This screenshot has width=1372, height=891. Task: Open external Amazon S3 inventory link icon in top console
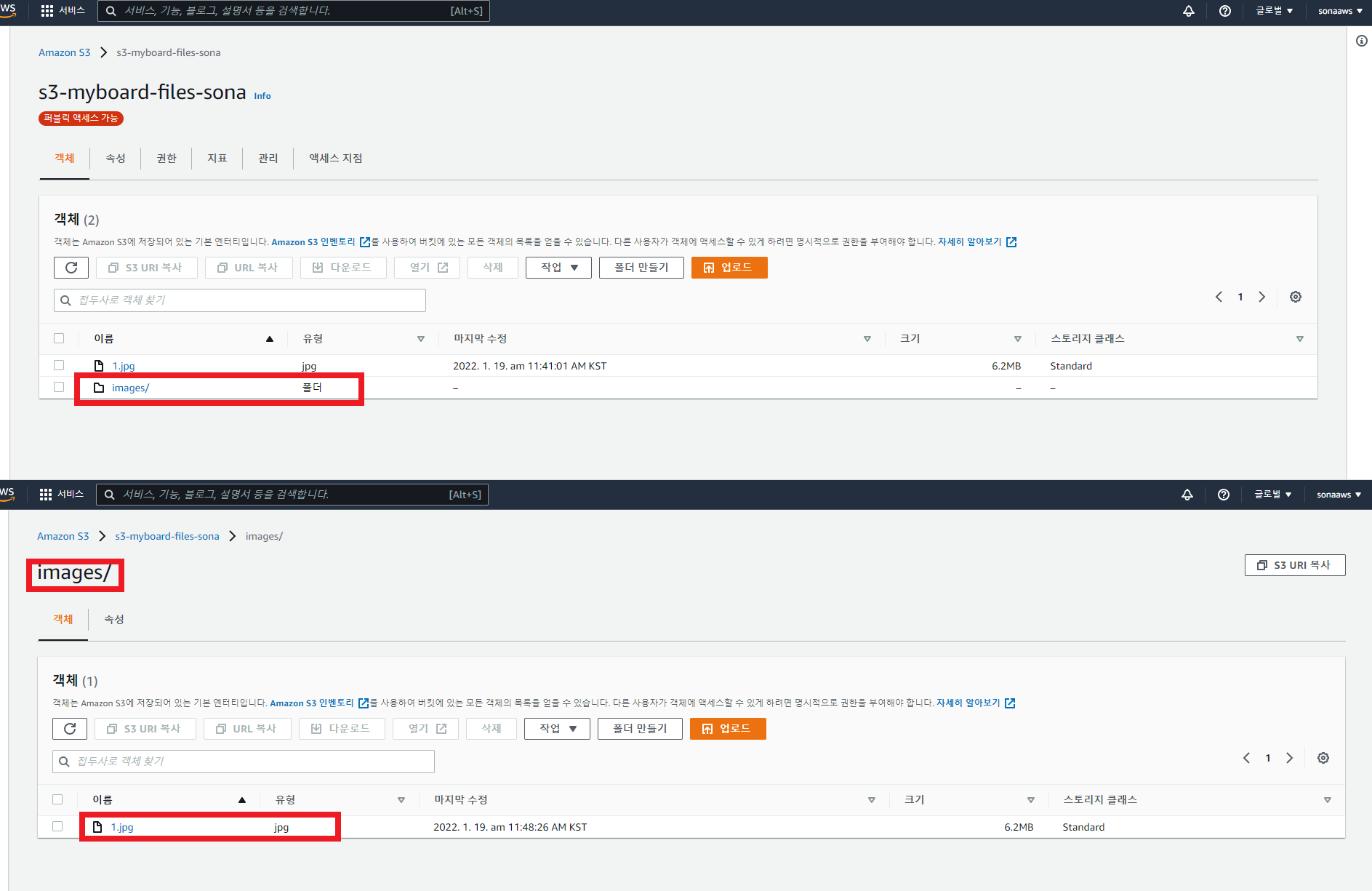(x=365, y=242)
